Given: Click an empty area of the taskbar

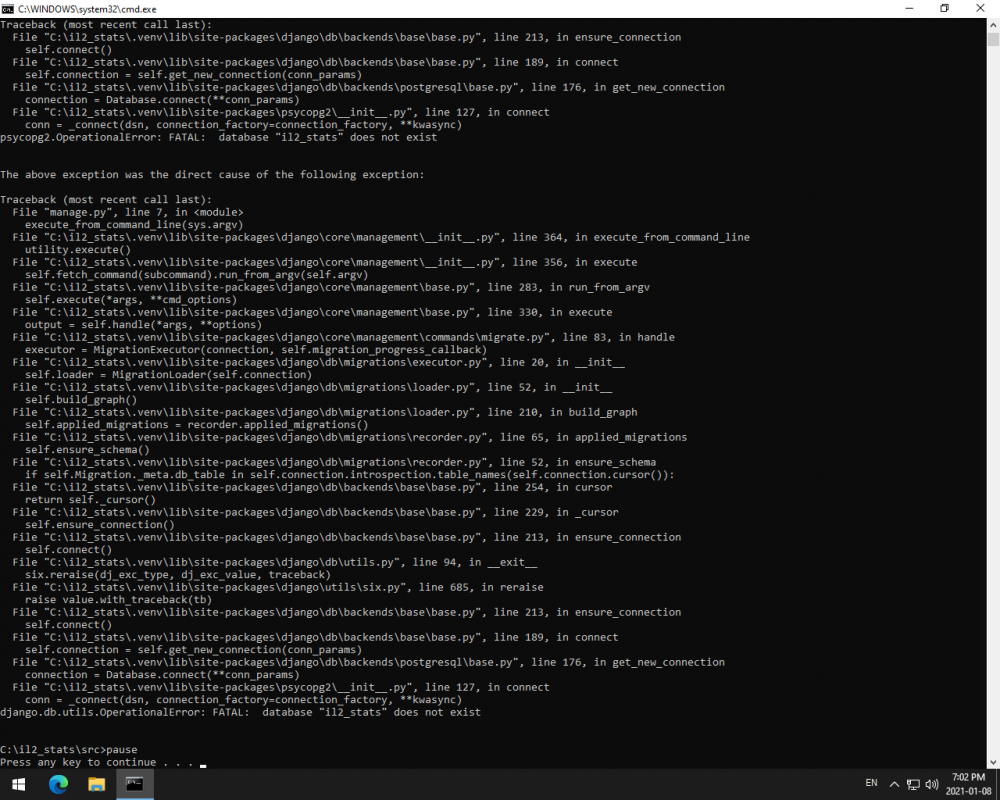Looking at the screenshot, I should click(x=500, y=784).
